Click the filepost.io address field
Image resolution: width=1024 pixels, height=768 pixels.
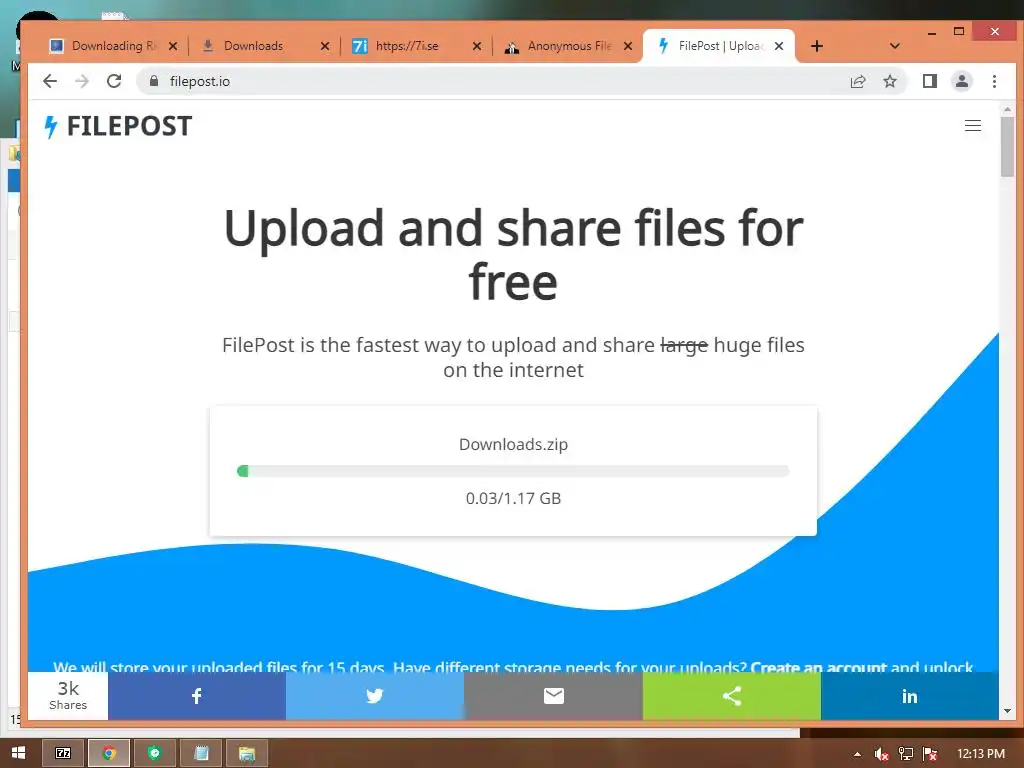pyautogui.click(x=490, y=81)
